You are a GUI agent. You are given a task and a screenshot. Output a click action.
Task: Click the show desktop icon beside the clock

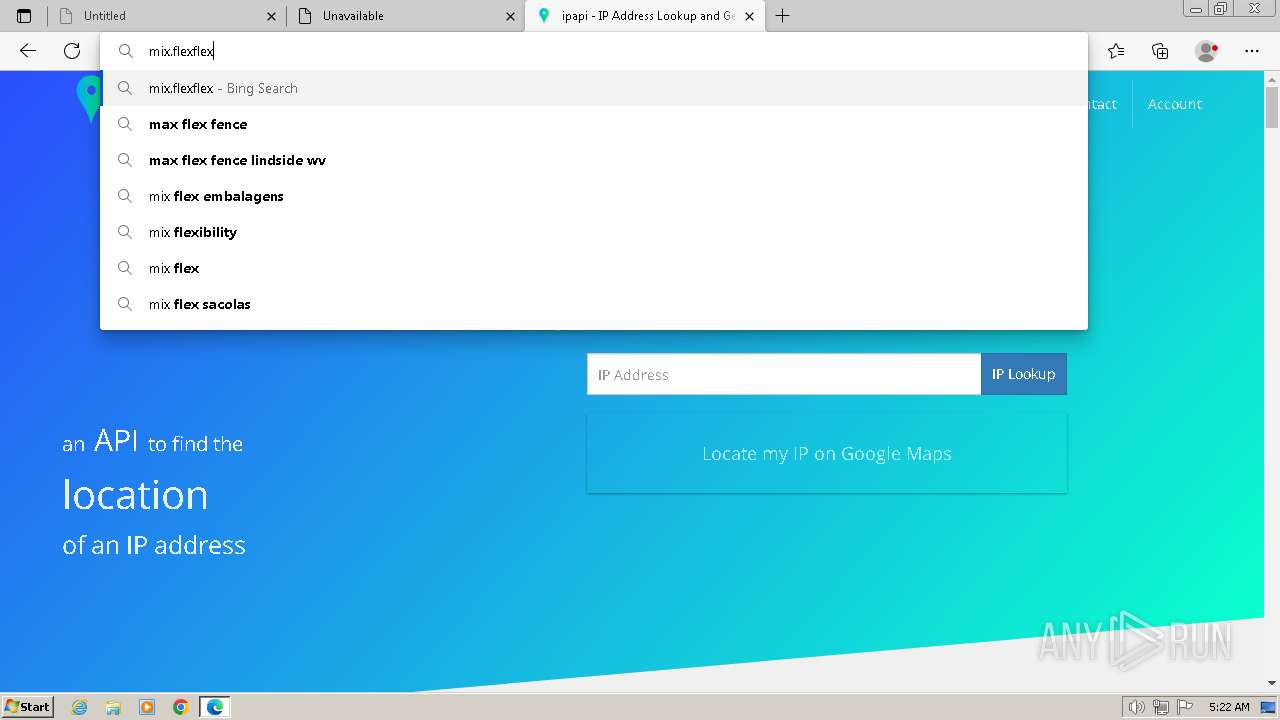click(1269, 707)
